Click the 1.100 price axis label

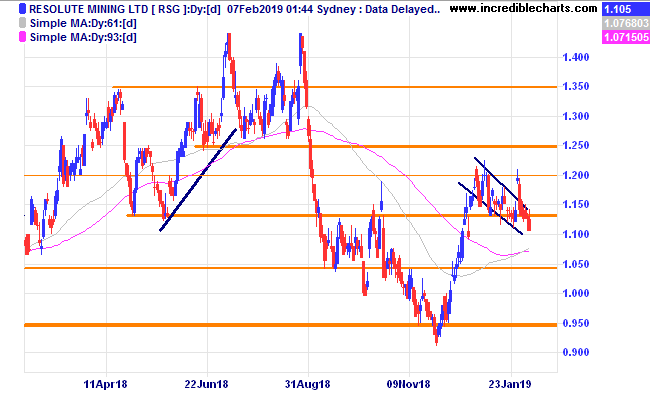[575, 234]
